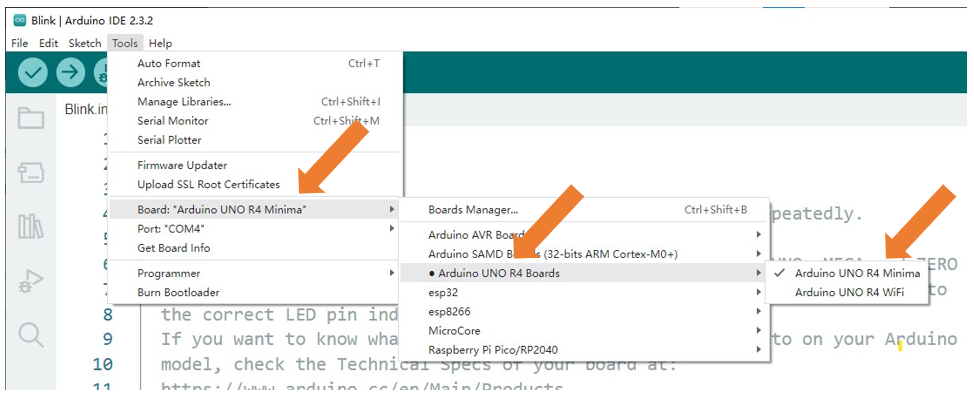The height and width of the screenshot is (398, 974).
Task: Click Get Board Info menu entry
Action: [x=255, y=248]
